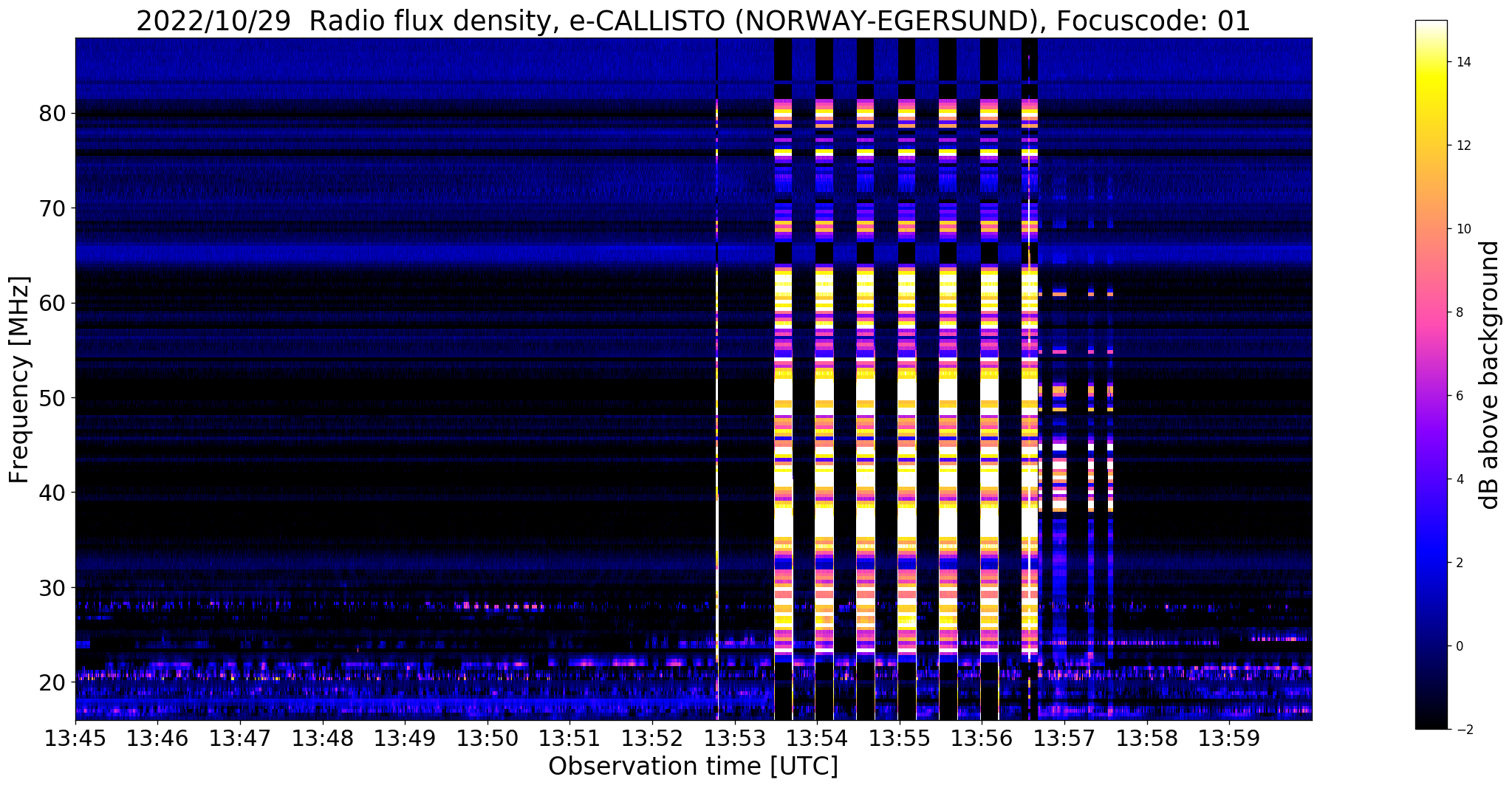This screenshot has width=1512, height=788.
Task: Click the 13:55 time tick label
Action: tap(900, 738)
